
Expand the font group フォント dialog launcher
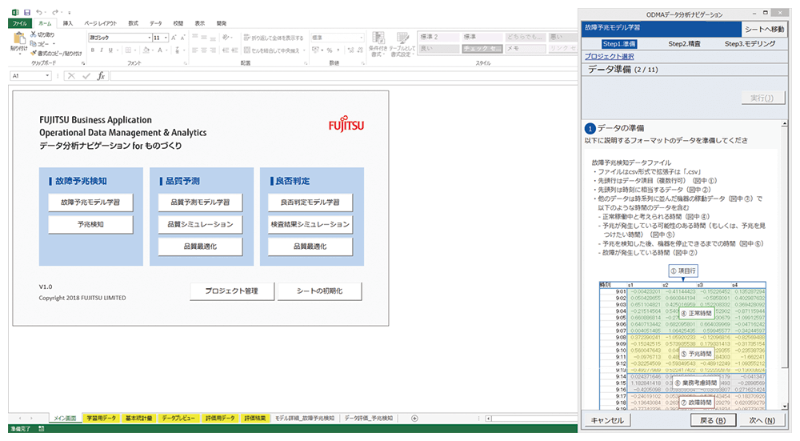point(185,63)
